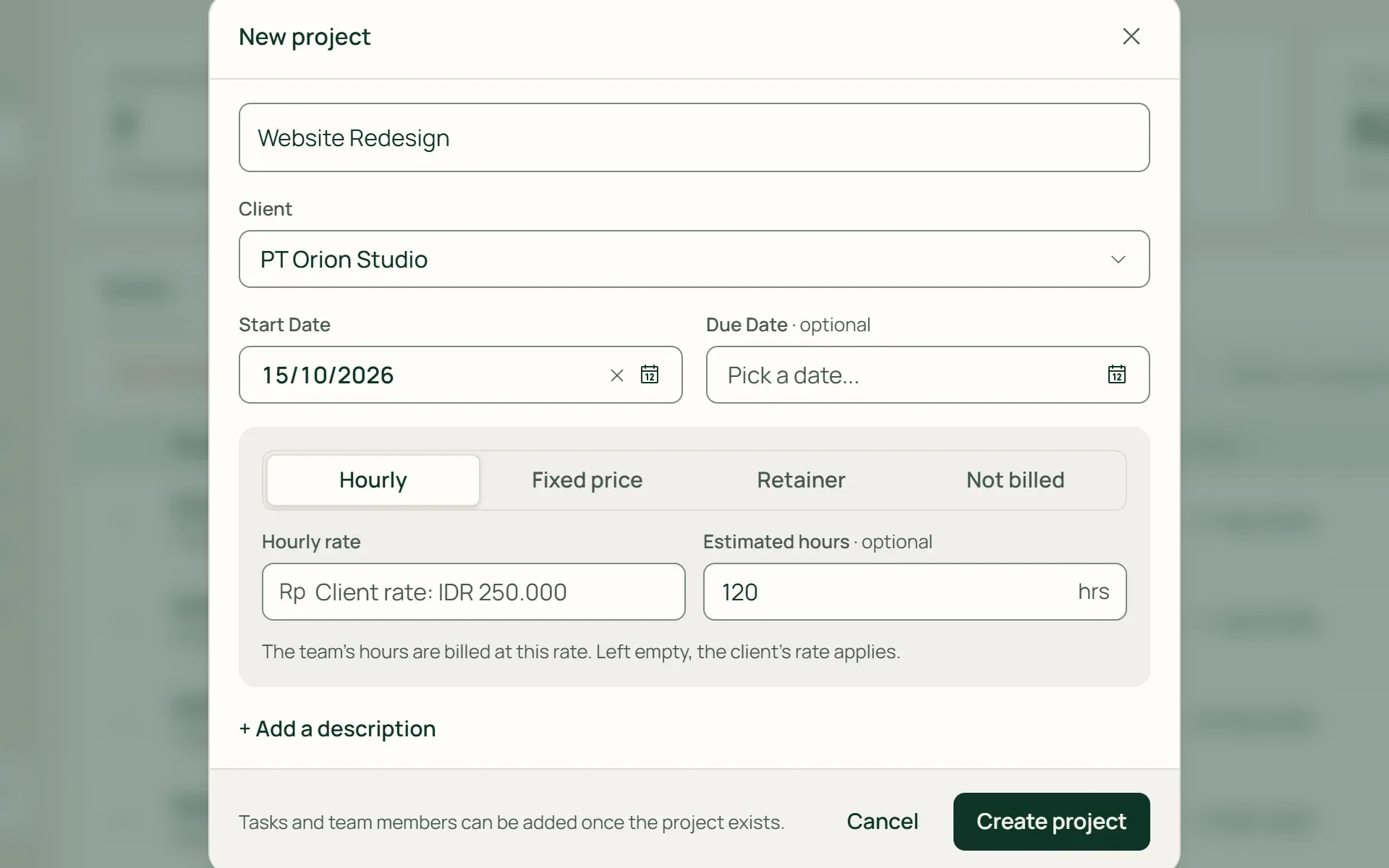Click '+ Add a description' link
Image resolution: width=1389 pixels, height=868 pixels.
coord(337,728)
